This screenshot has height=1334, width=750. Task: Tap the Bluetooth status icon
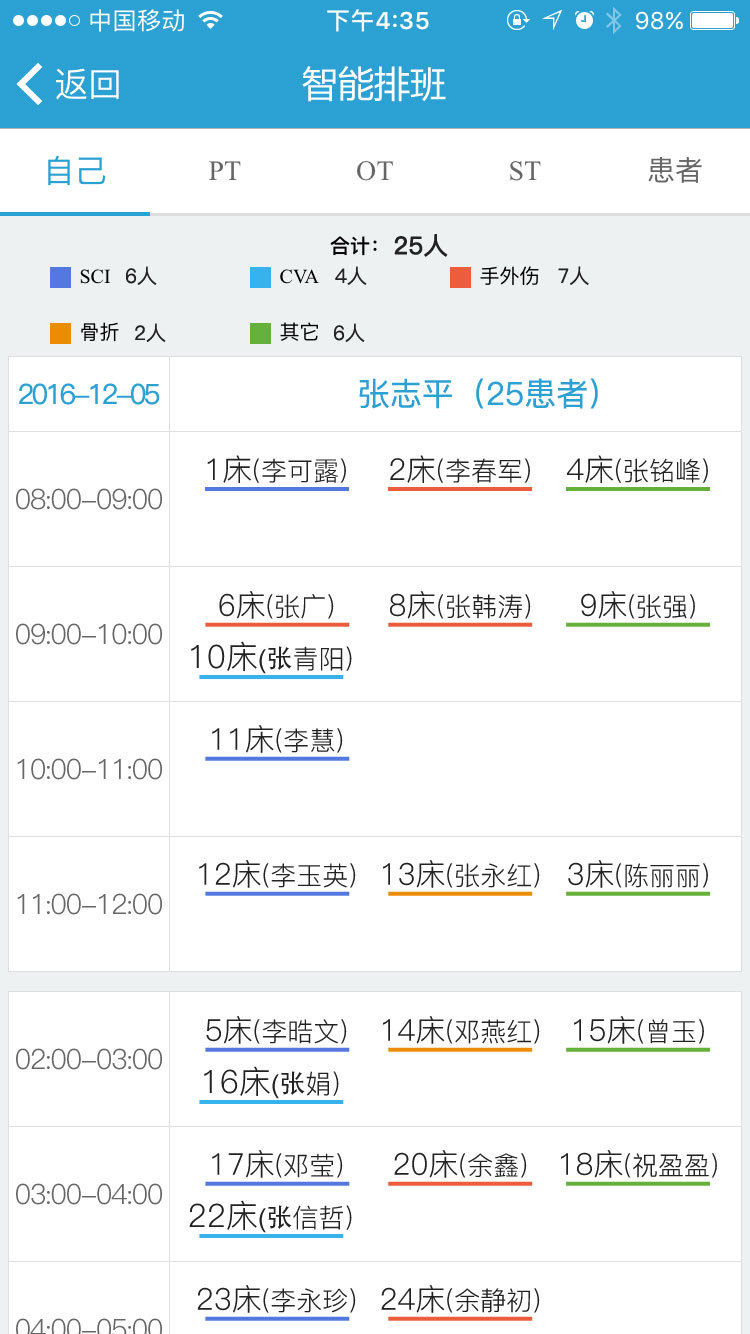pyautogui.click(x=613, y=20)
